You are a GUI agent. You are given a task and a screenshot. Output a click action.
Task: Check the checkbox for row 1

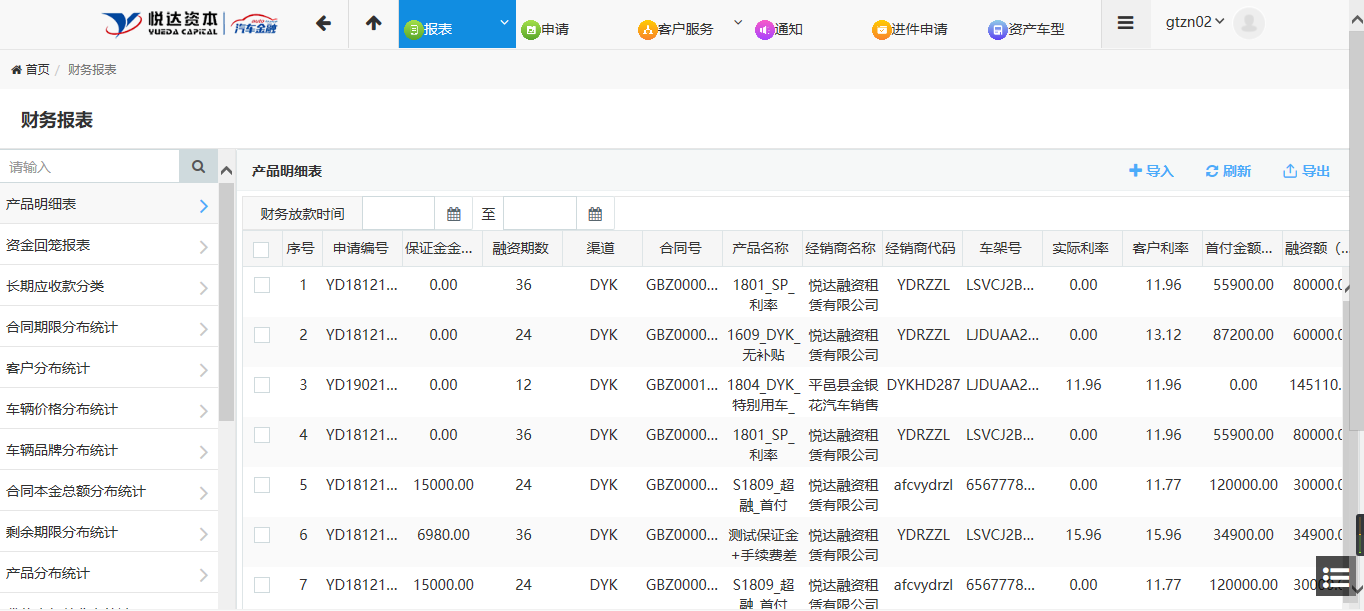262,285
